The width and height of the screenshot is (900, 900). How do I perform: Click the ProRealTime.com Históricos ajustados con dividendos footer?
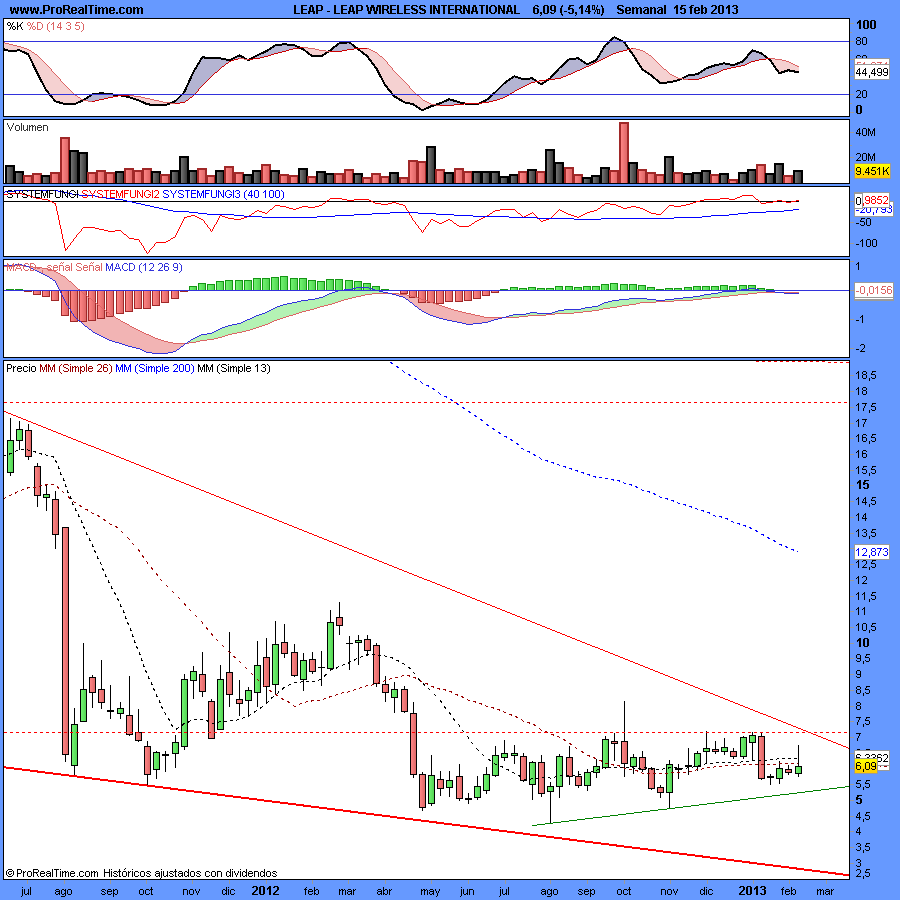[141, 873]
